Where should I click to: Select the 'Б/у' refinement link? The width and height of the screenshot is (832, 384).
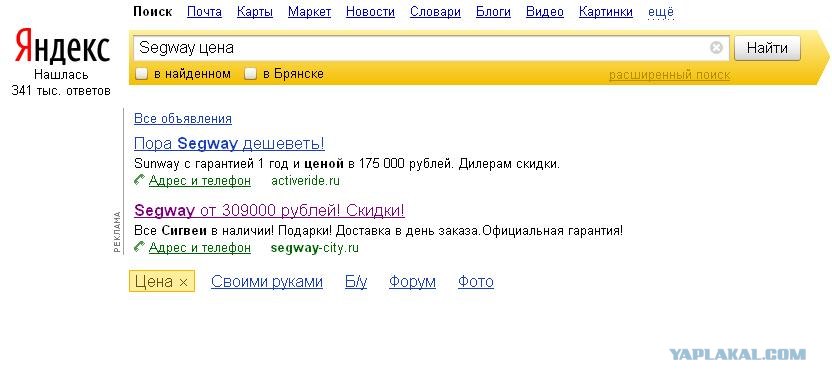click(356, 282)
